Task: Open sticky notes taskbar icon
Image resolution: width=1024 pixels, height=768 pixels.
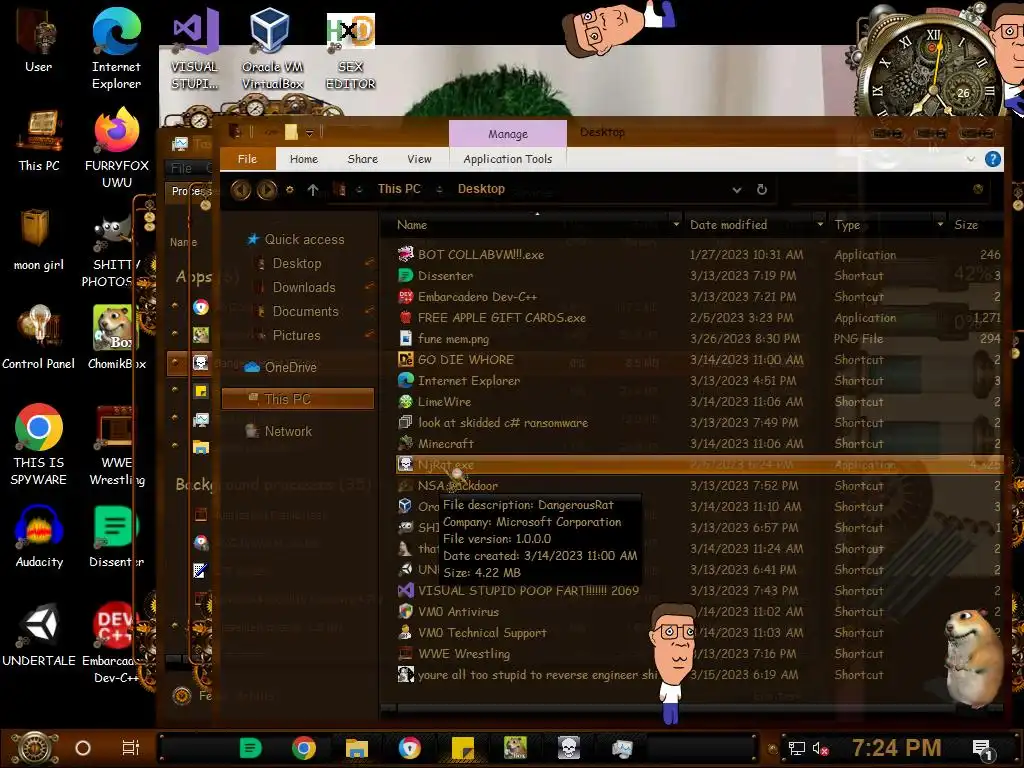Action: pyautogui.click(x=463, y=748)
